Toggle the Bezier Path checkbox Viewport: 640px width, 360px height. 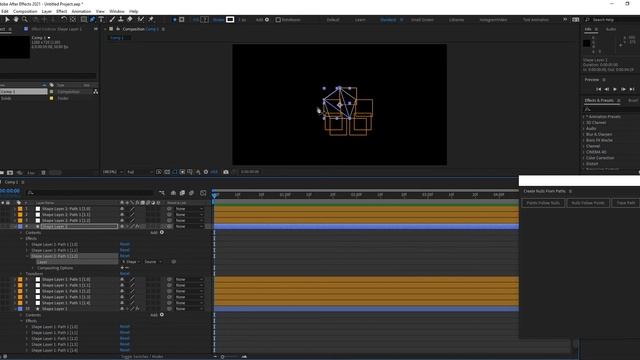tap(278, 20)
